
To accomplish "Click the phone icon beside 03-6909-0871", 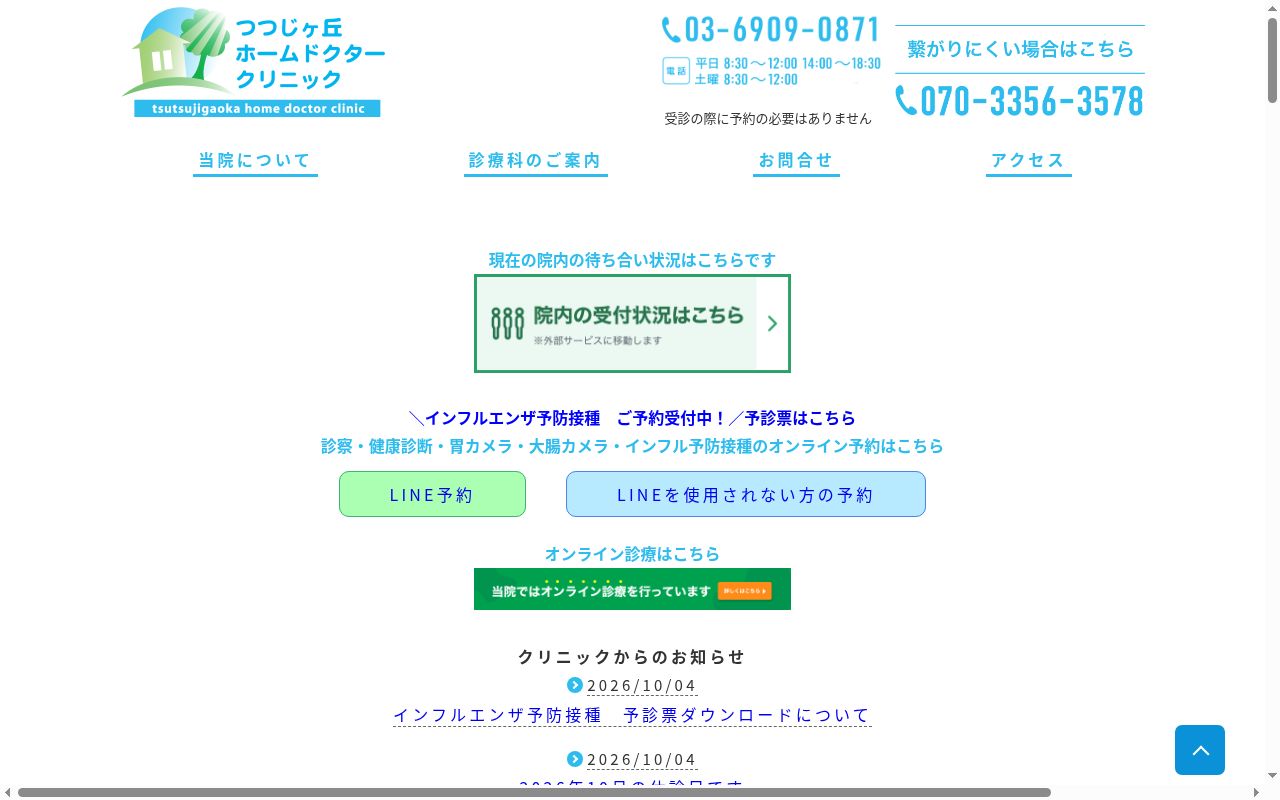I will click(671, 30).
